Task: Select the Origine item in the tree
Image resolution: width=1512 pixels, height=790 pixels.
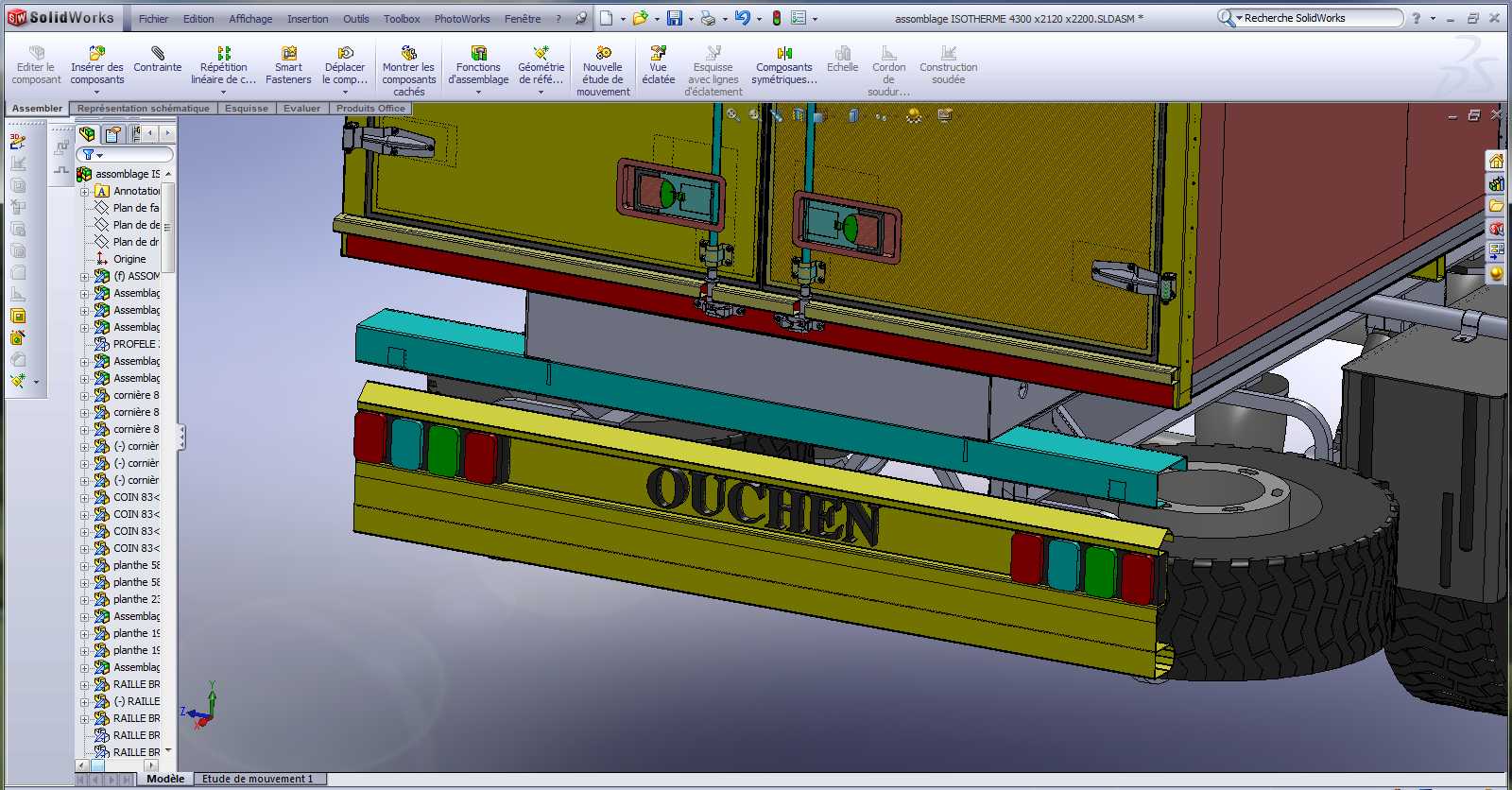Action: tap(129, 259)
